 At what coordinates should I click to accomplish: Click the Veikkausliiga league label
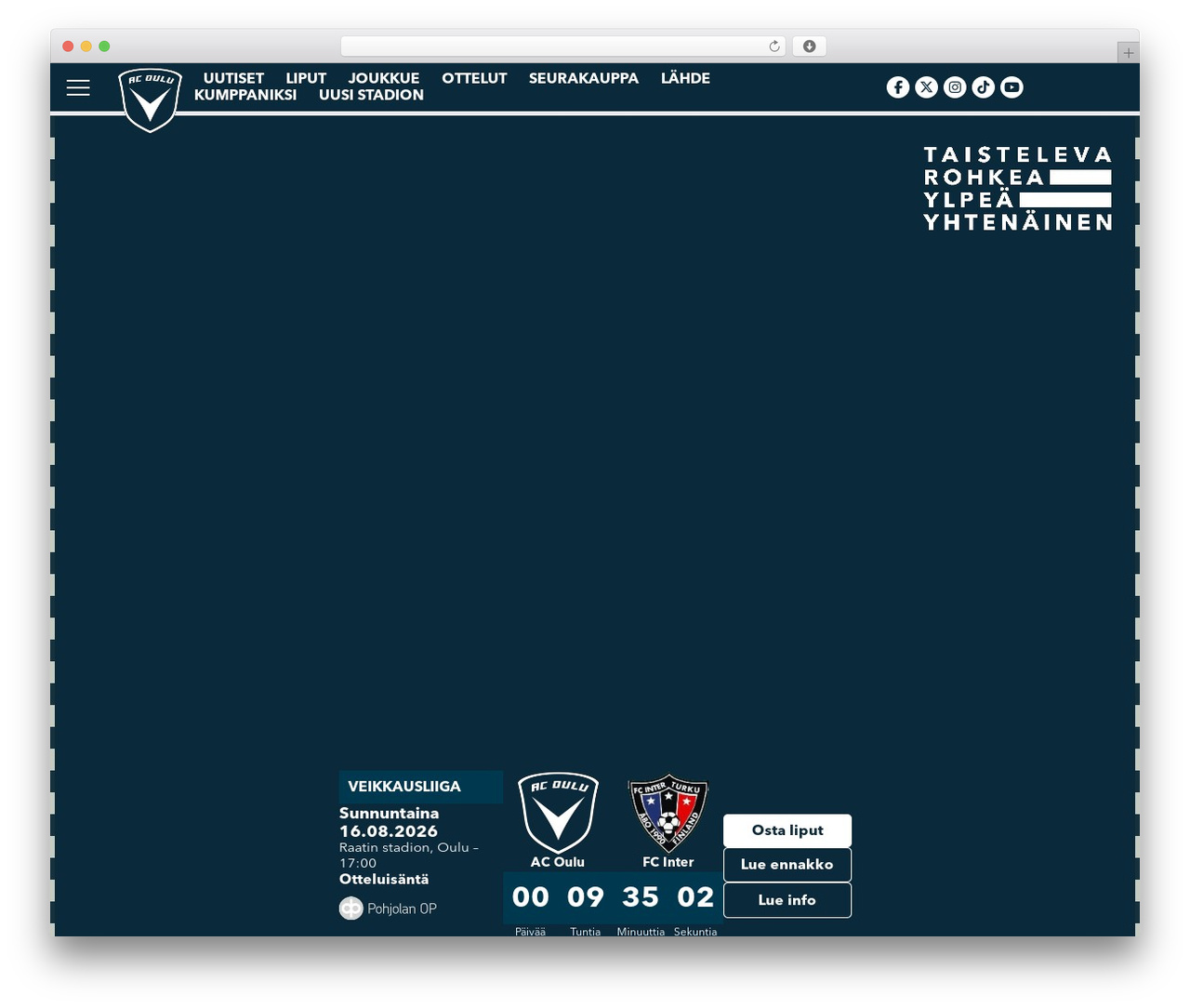(421, 787)
